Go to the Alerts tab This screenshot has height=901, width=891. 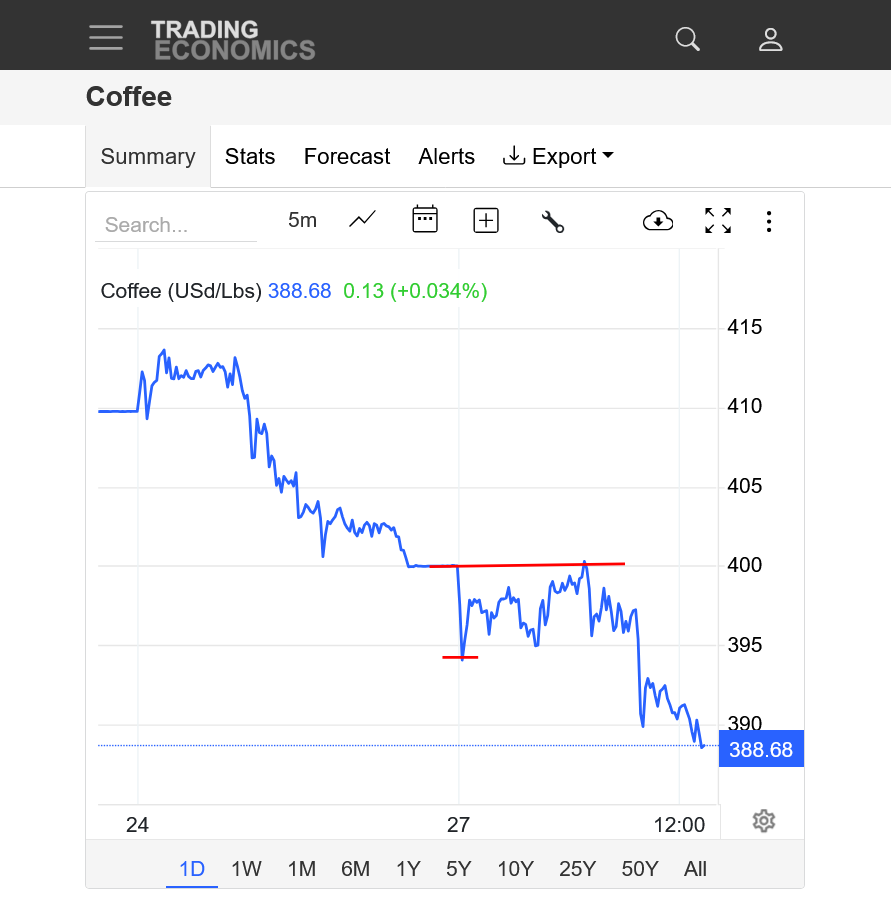click(x=447, y=157)
